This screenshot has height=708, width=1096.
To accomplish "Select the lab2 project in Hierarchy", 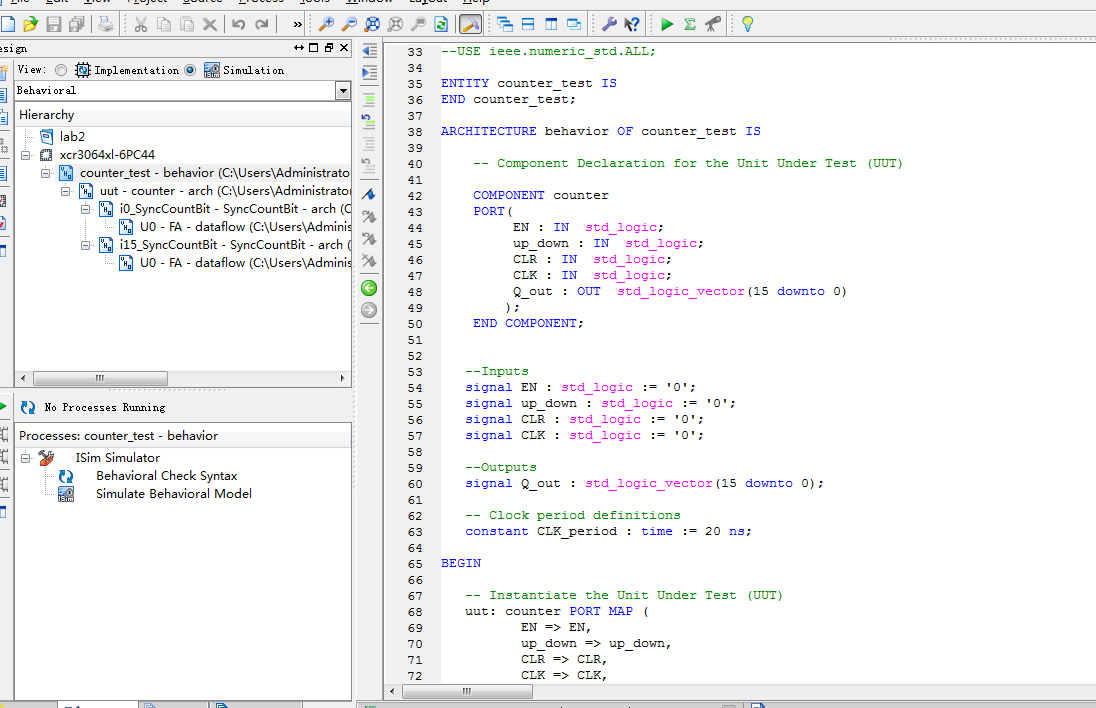I will (72, 137).
